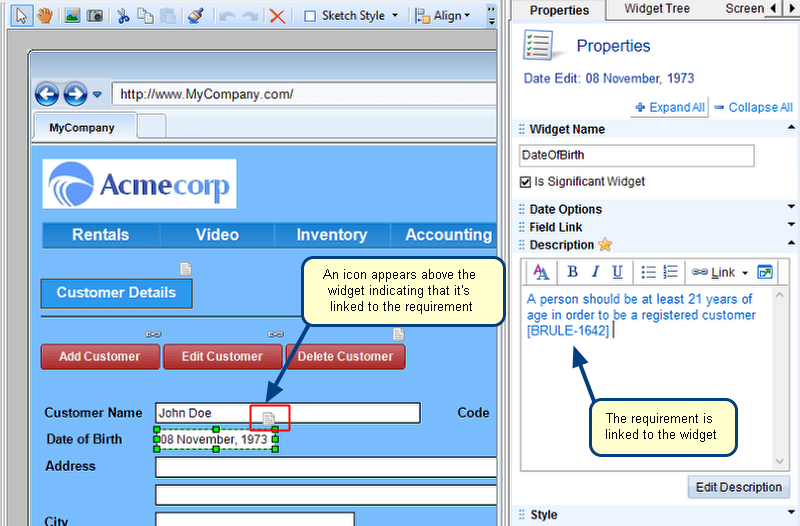Cut selection with the scissors icon

123,15
